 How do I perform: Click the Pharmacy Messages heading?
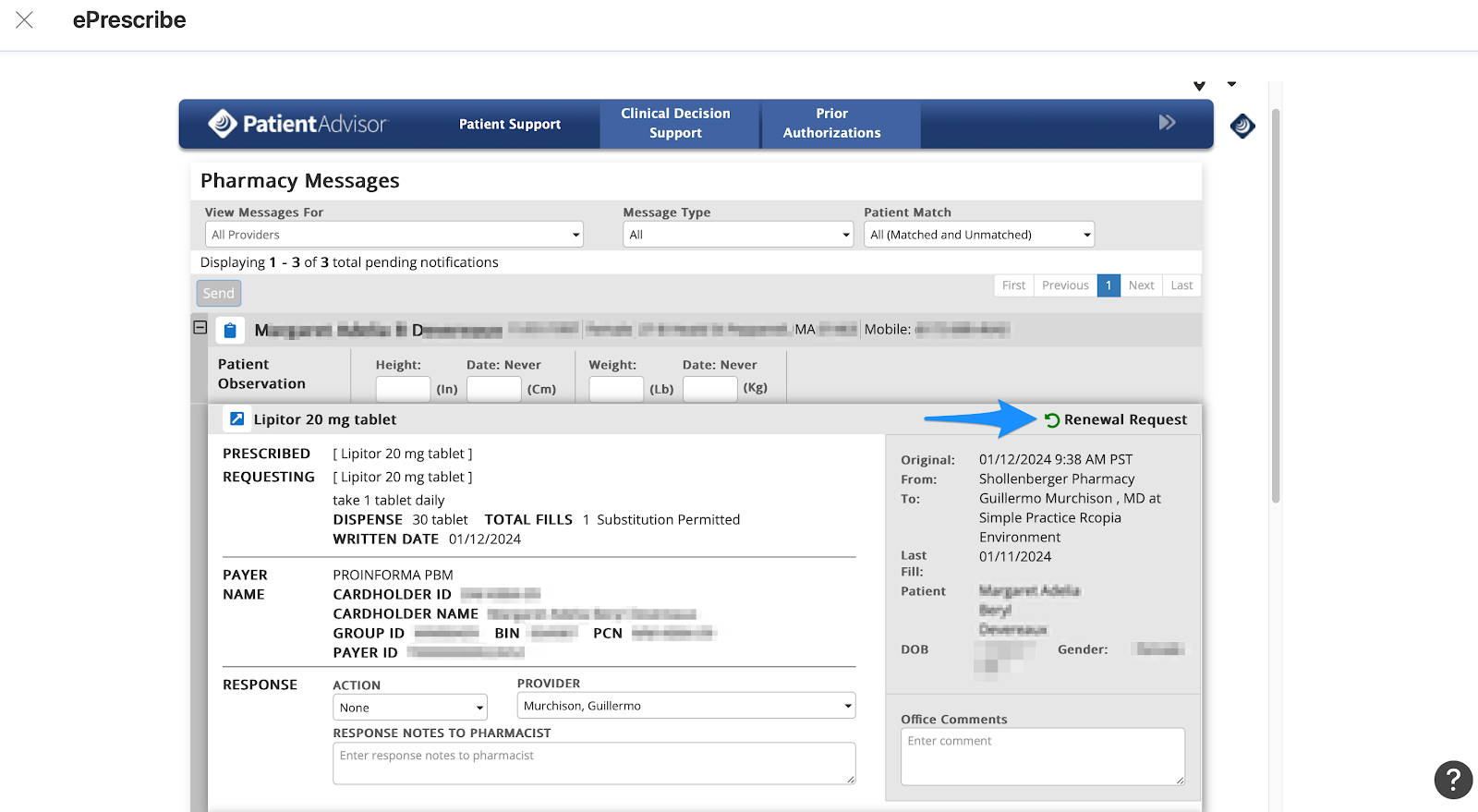[300, 181]
